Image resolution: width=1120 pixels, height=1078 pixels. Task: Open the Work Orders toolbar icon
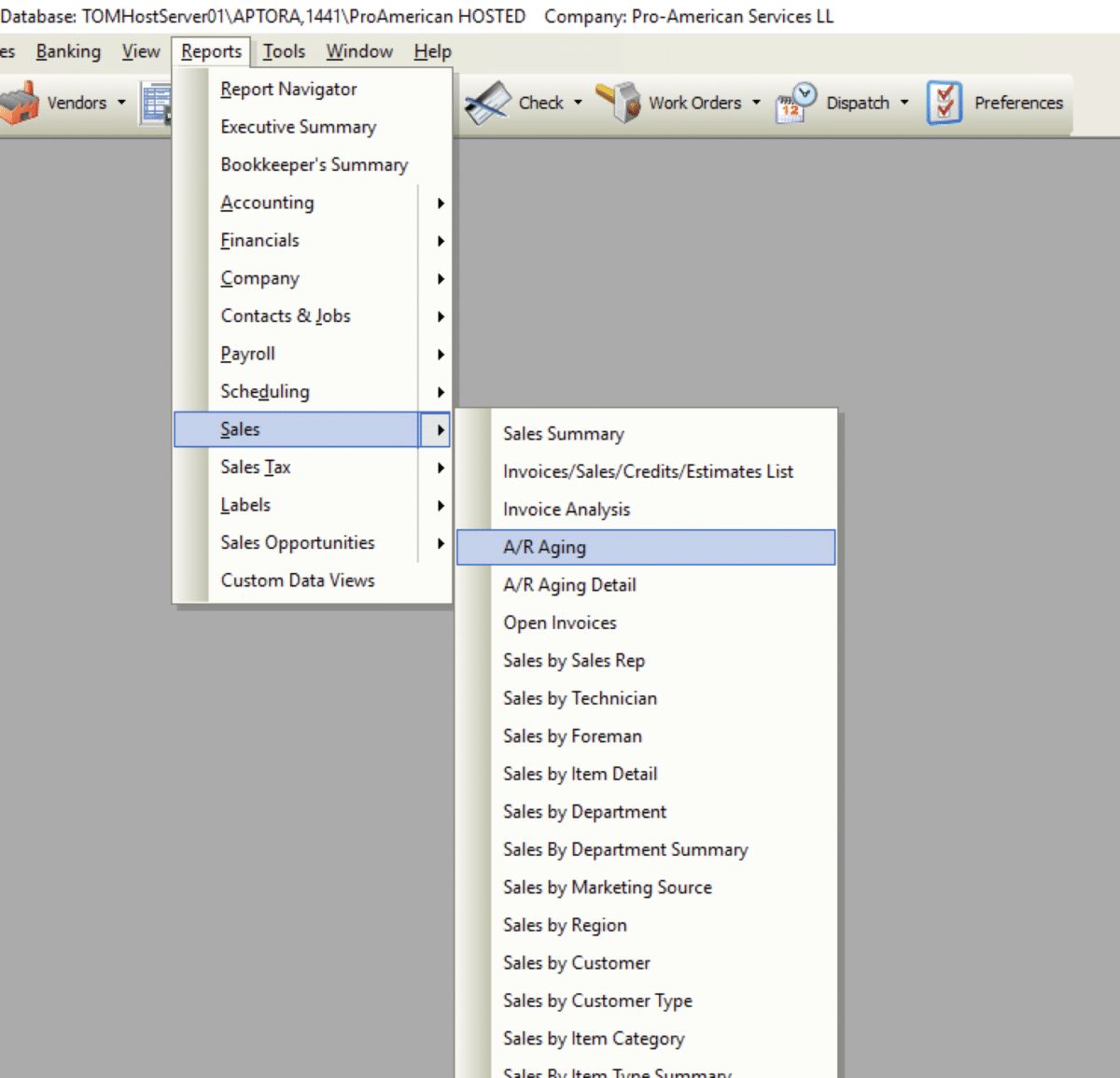(x=619, y=103)
